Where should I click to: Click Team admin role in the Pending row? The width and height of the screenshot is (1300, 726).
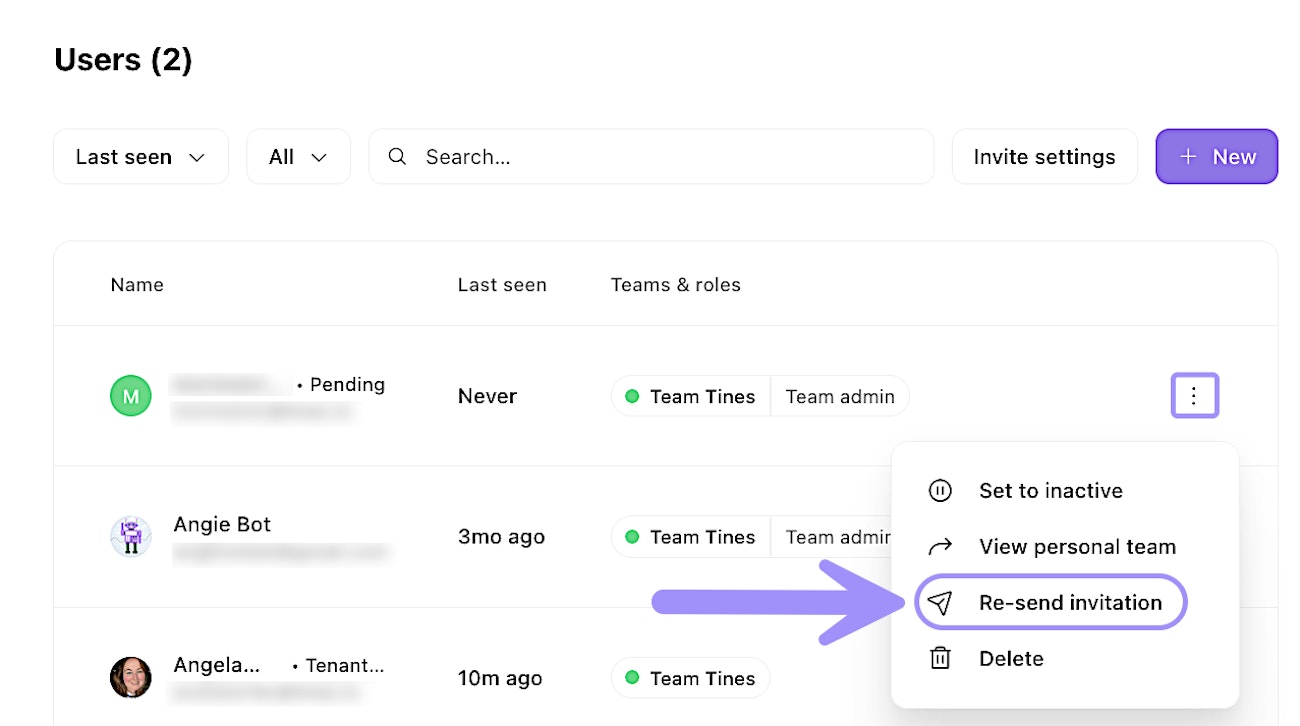(x=840, y=397)
